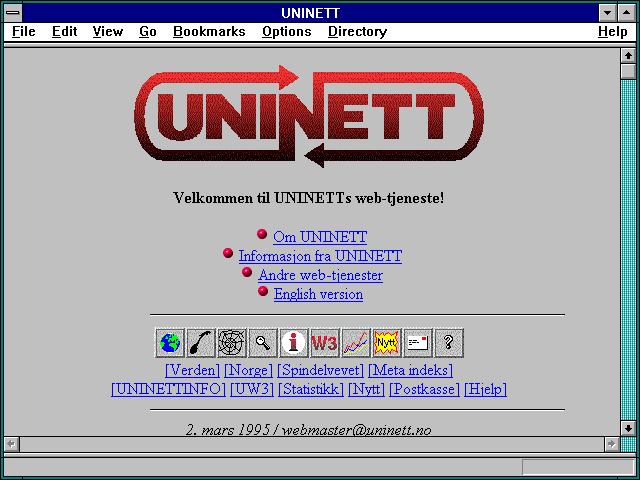
Task: Click the [UNINETTINFO] text link
Action: tap(168, 389)
